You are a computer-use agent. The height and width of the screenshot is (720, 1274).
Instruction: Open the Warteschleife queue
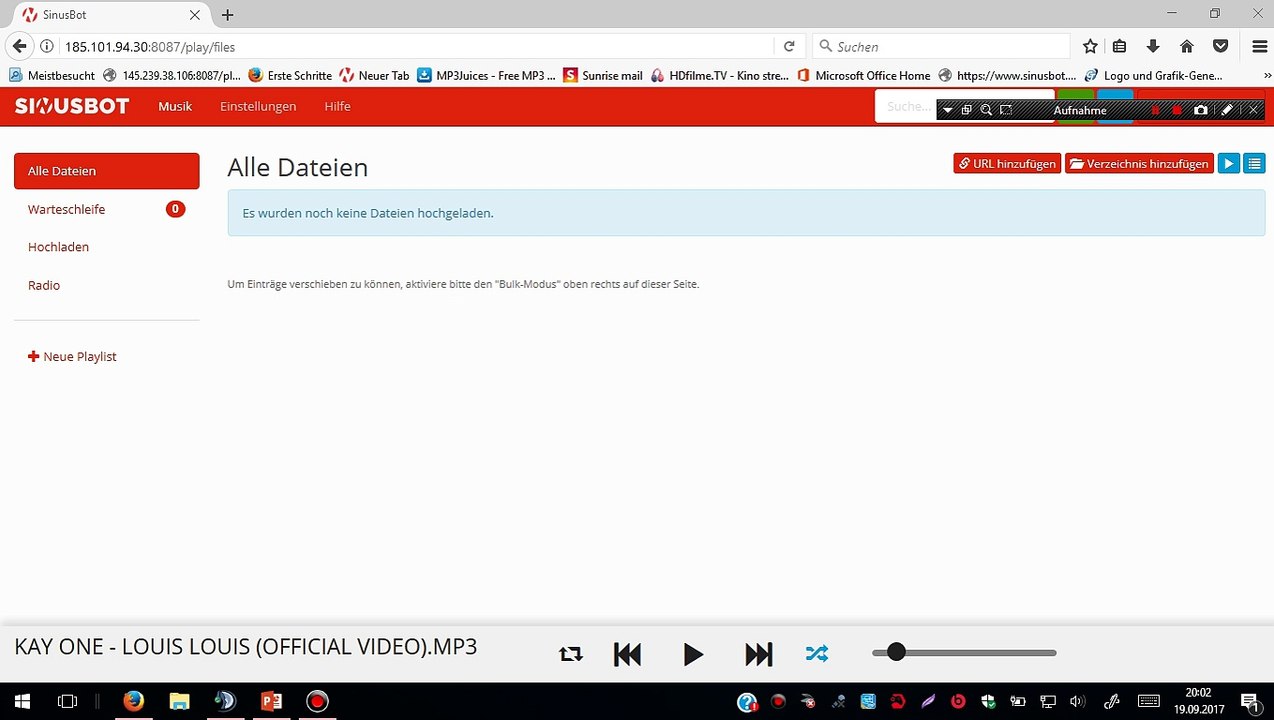pos(107,209)
